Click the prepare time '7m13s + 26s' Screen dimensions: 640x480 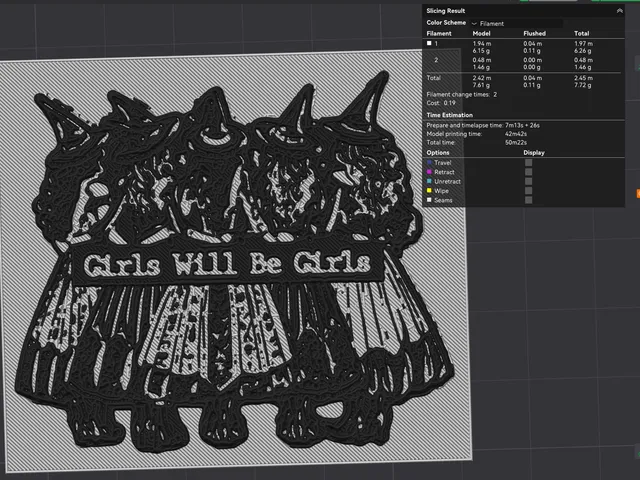(x=522, y=125)
